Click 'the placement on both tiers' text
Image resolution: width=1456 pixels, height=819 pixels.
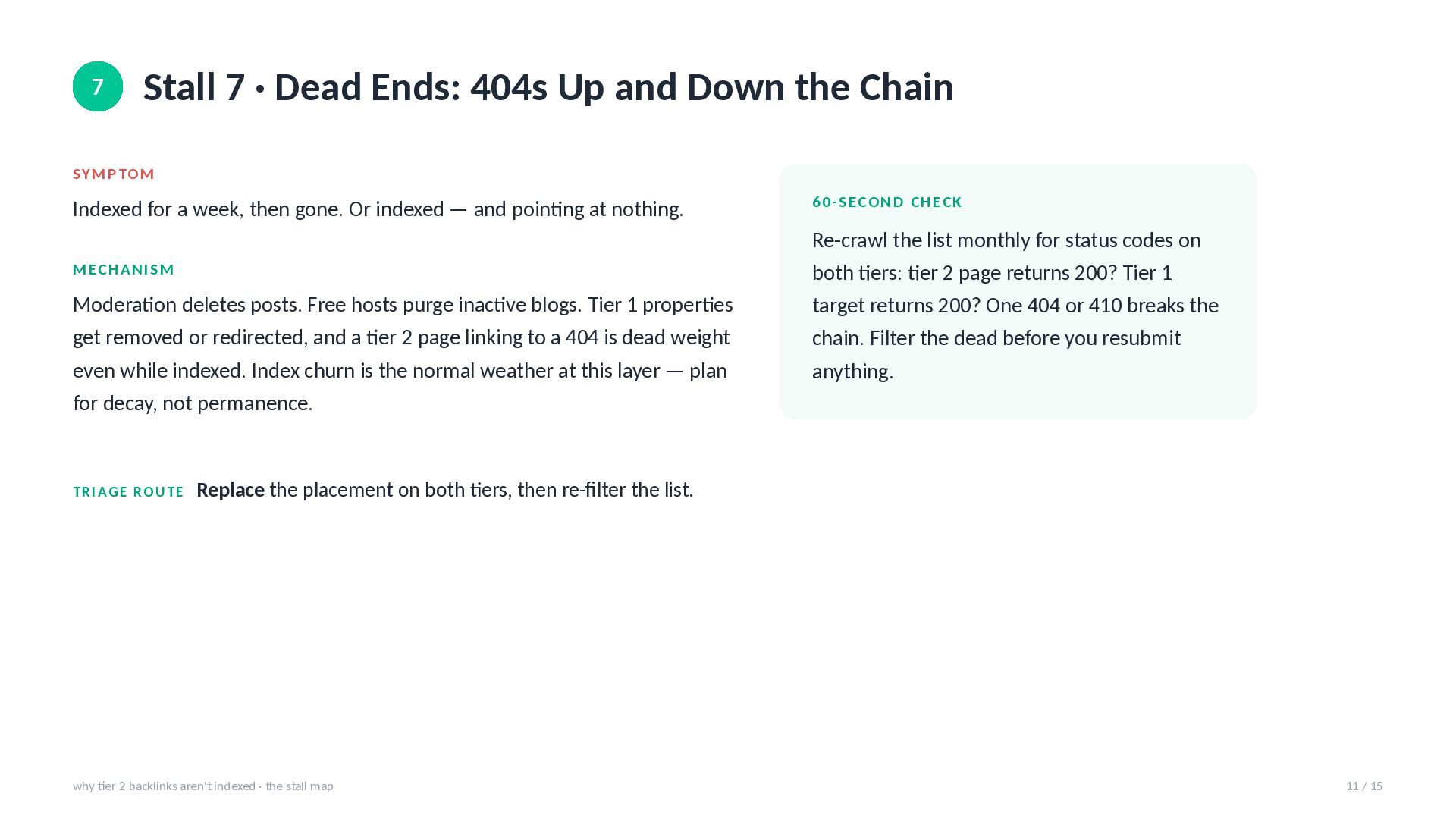click(x=391, y=490)
